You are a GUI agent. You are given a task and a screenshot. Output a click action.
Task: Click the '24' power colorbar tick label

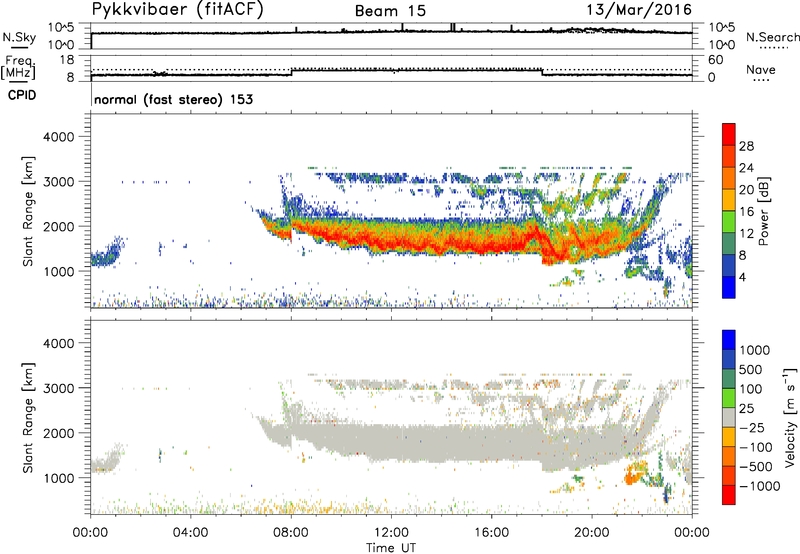pyautogui.click(x=746, y=168)
